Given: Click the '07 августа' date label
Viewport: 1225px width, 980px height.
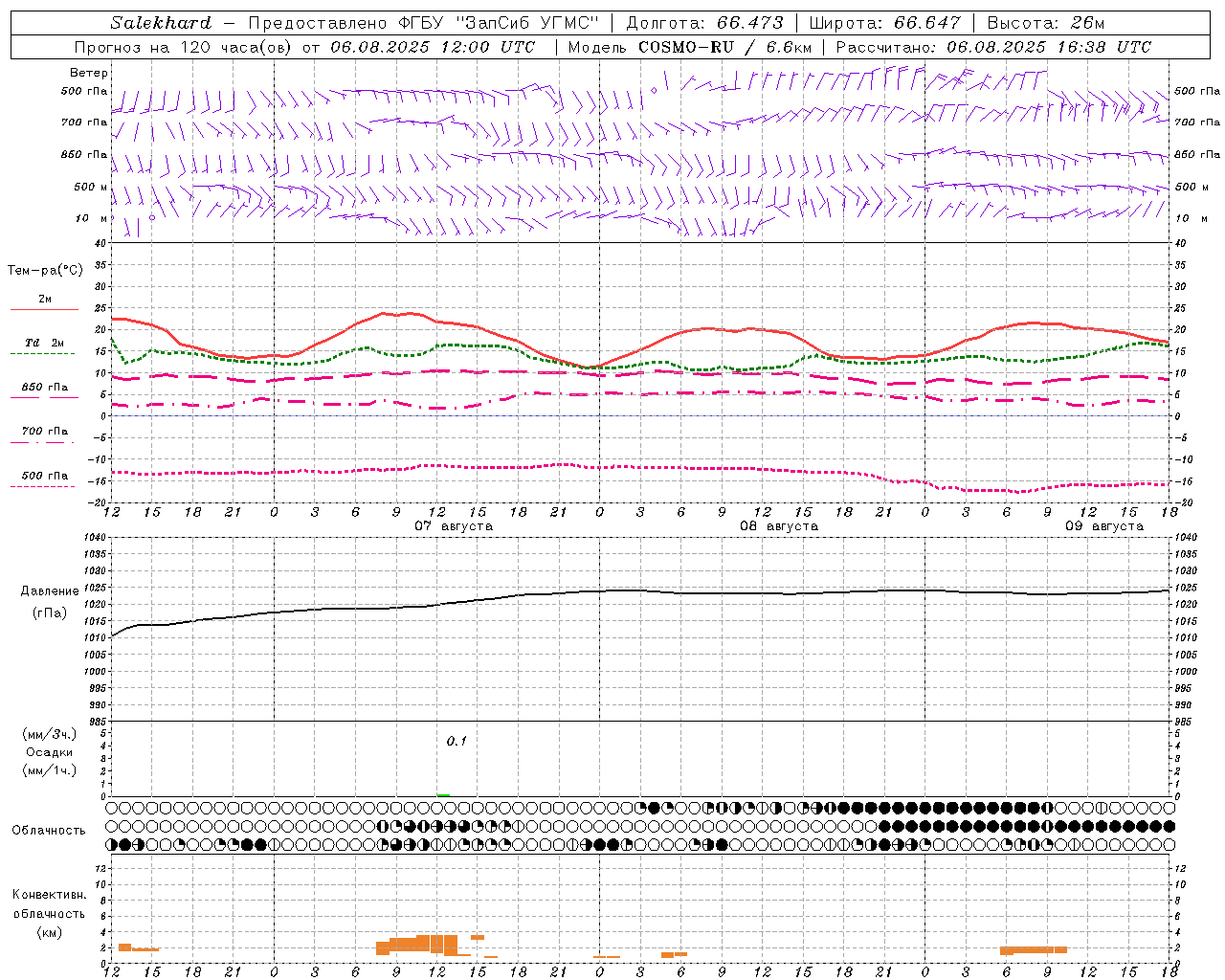Looking at the screenshot, I should point(454,526).
